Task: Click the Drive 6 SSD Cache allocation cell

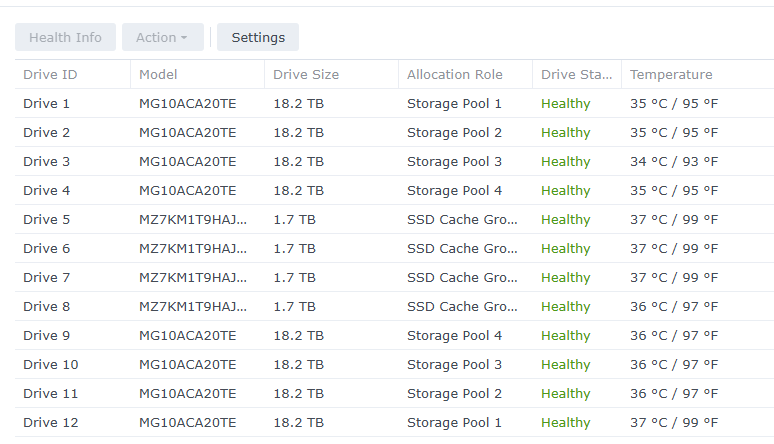Action: point(462,248)
